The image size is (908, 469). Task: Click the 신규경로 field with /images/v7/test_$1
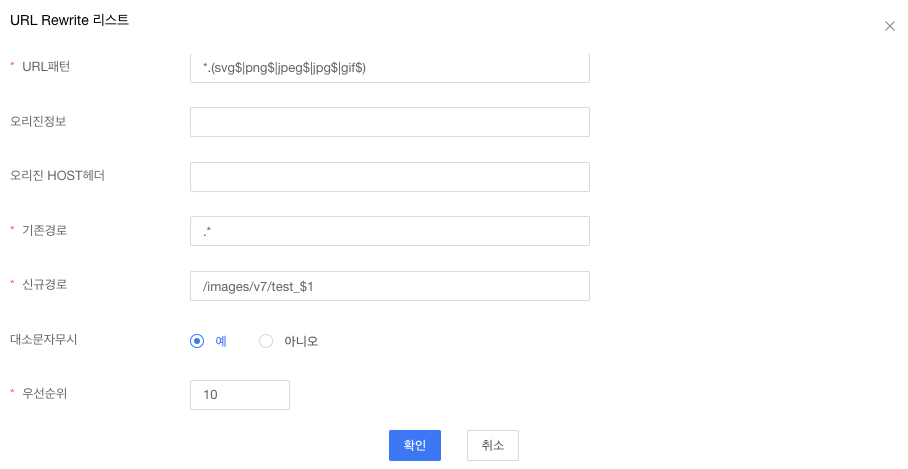[389, 286]
